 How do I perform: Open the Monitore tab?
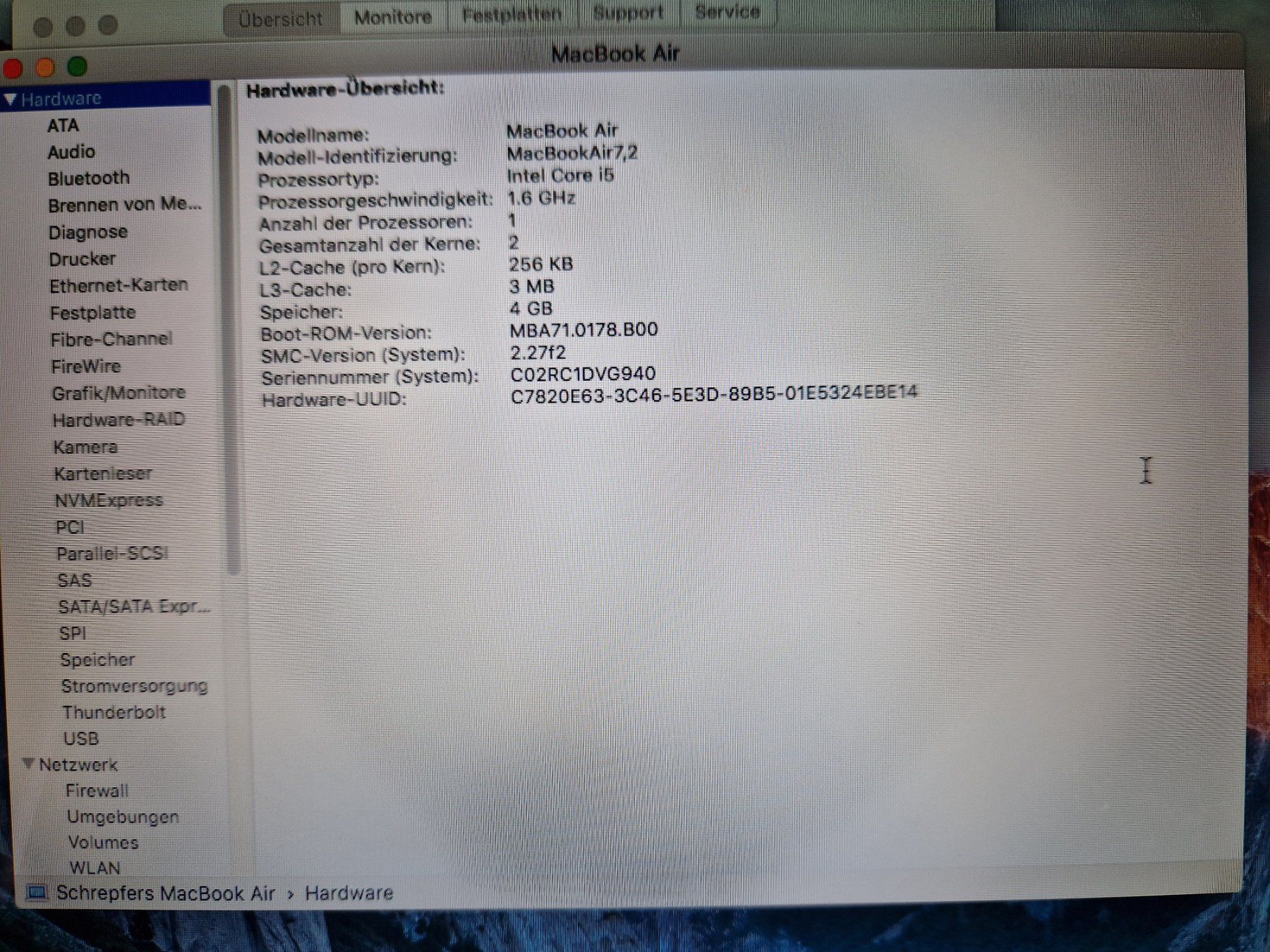click(393, 17)
